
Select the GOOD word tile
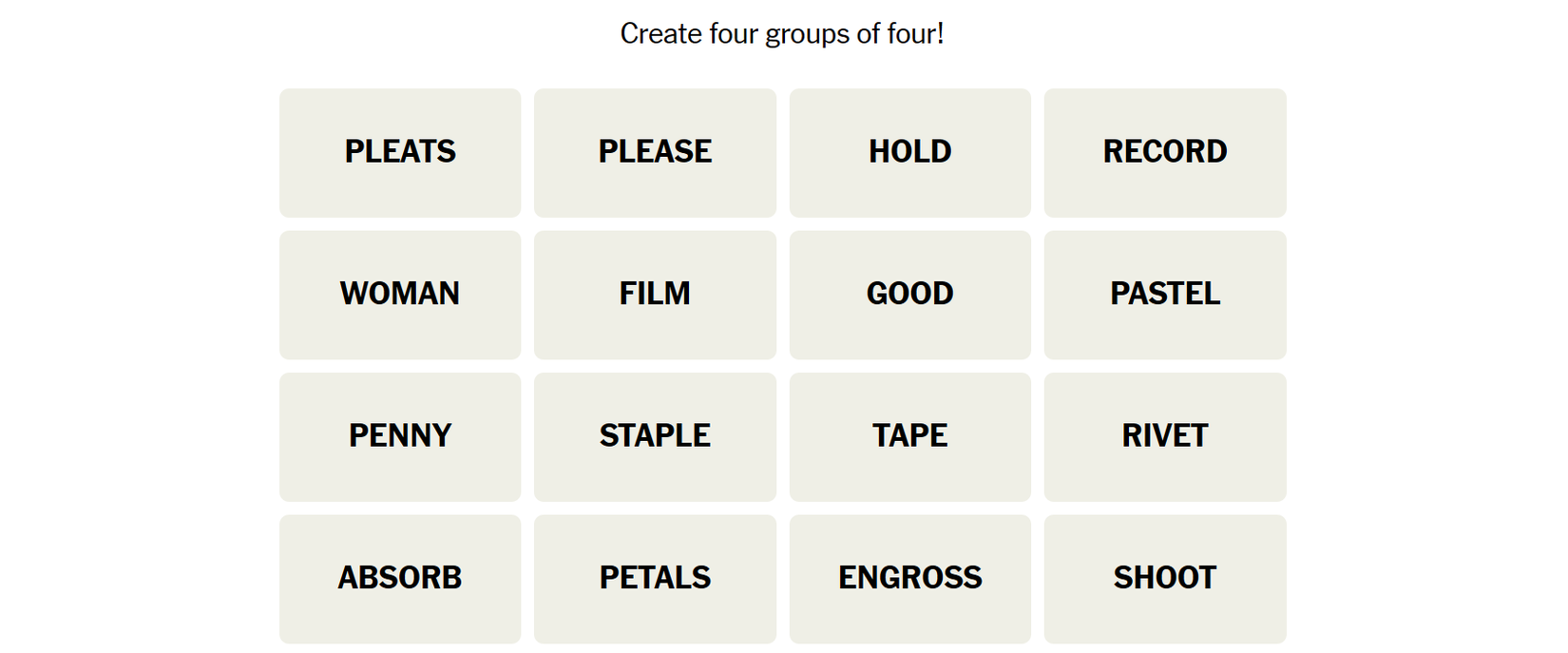909,295
